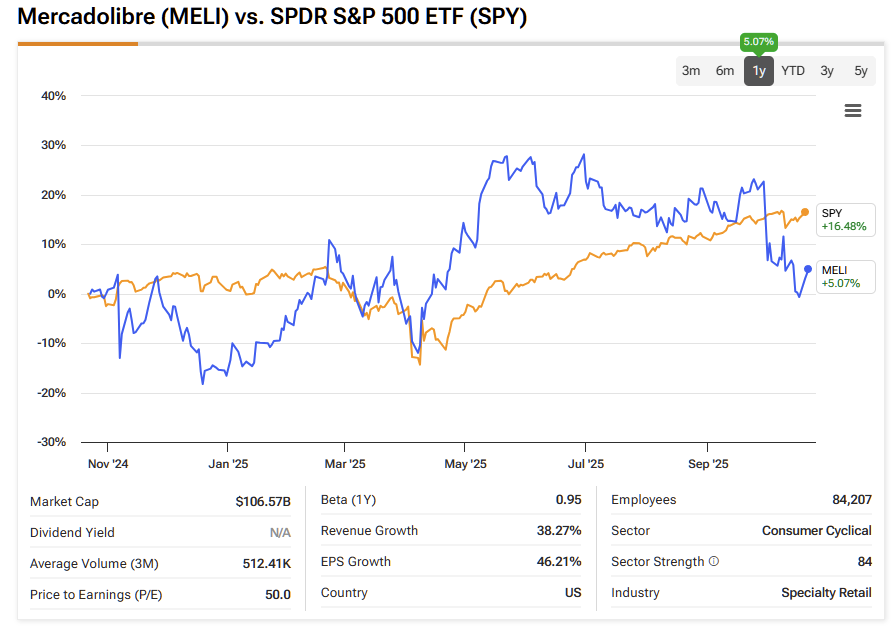894x627 pixels.
Task: Switch chart to YTD range
Action: 793,71
